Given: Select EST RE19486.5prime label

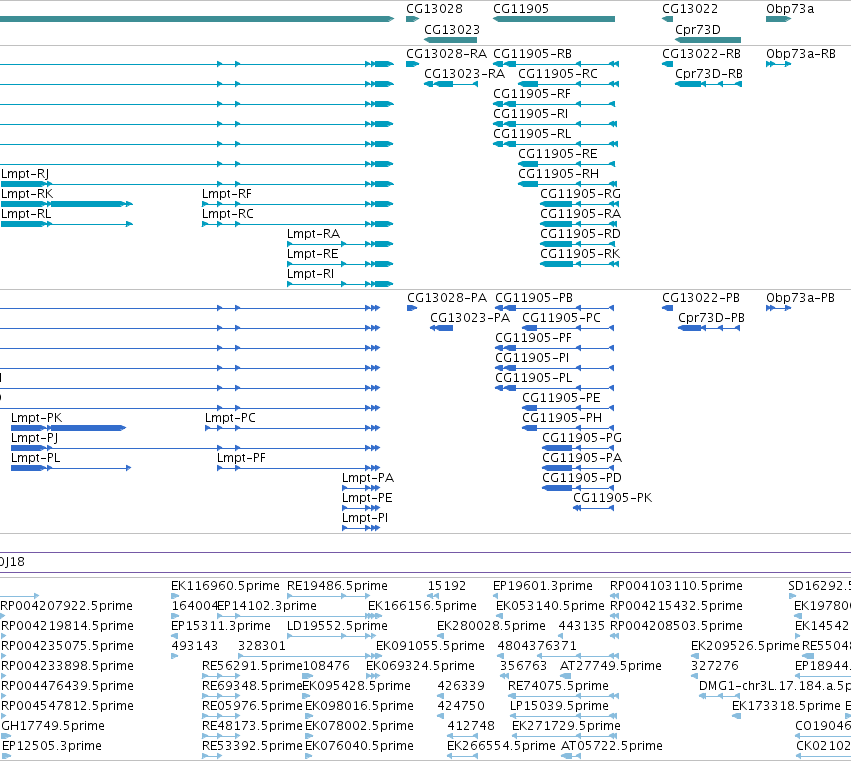Looking at the screenshot, I should pyautogui.click(x=338, y=586).
